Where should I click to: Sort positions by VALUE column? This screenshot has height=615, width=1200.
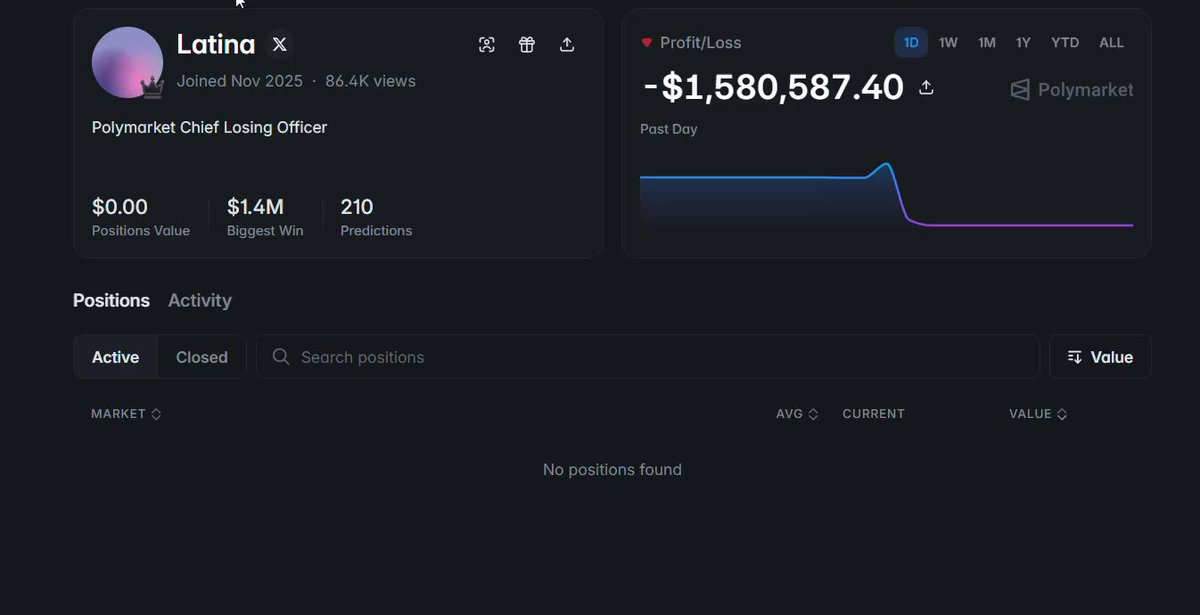click(x=1038, y=414)
